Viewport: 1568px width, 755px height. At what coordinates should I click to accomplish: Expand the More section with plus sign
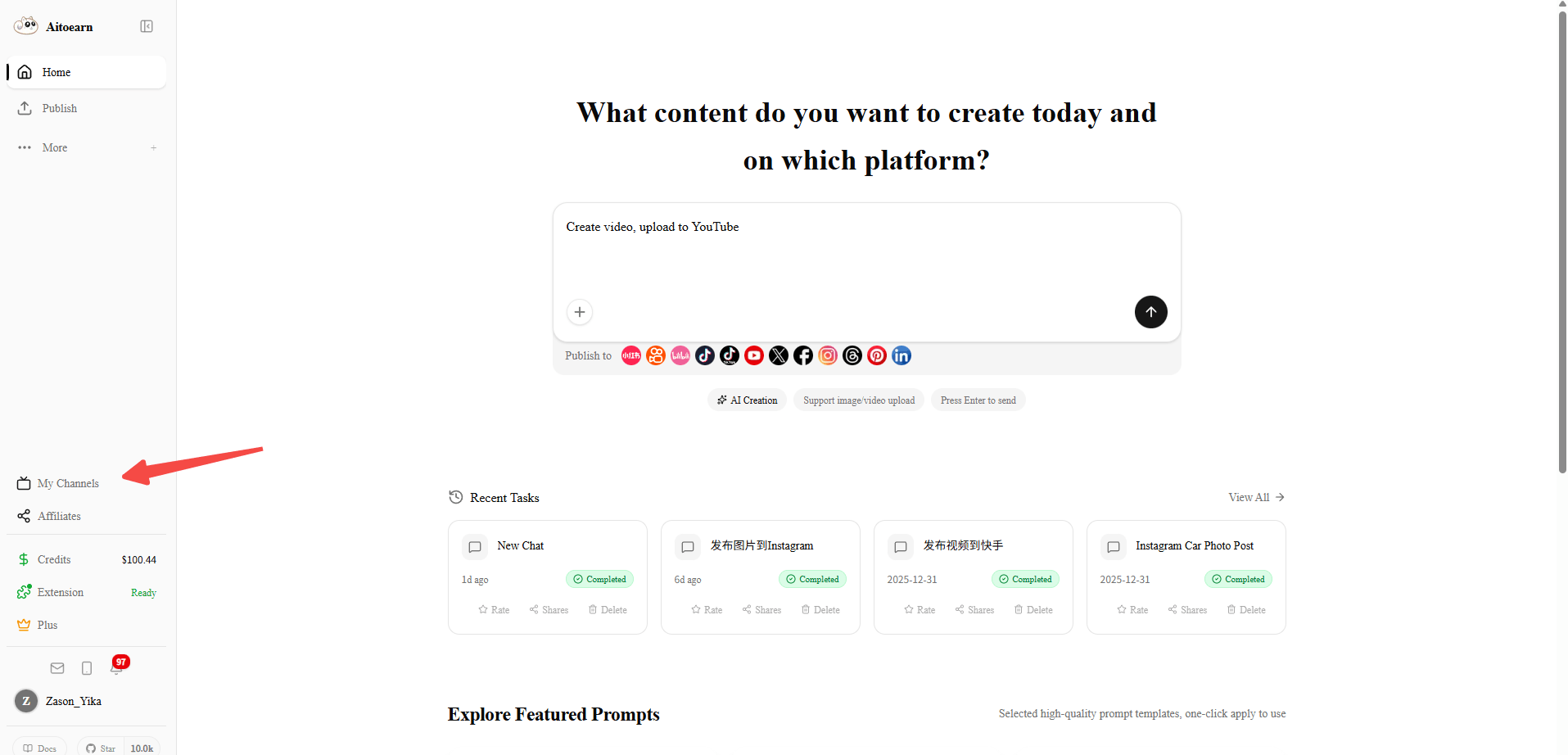pos(154,147)
